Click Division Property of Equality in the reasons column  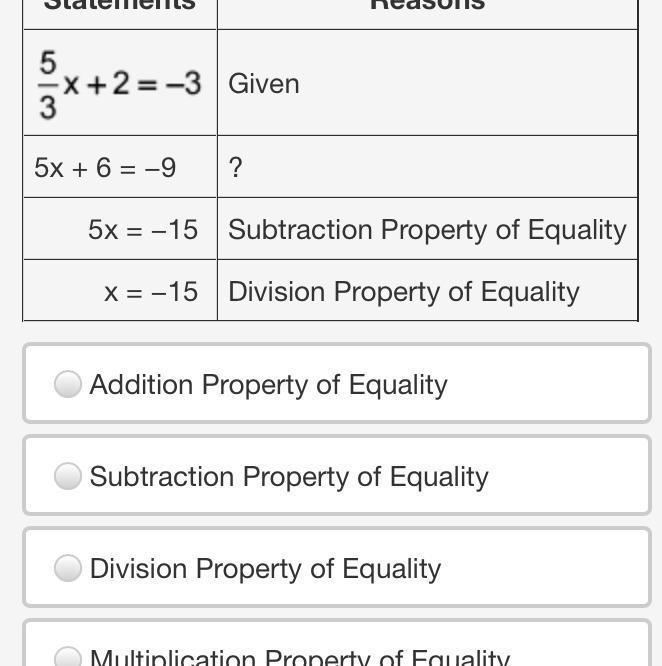point(404,292)
